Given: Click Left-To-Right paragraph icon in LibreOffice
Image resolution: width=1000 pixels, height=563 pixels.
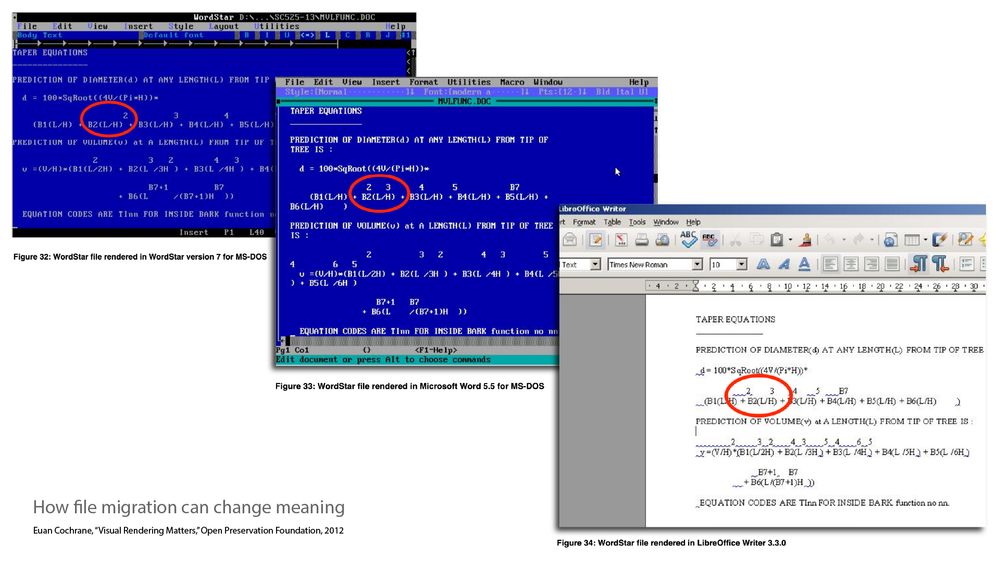Looking at the screenshot, I should coord(919,265).
